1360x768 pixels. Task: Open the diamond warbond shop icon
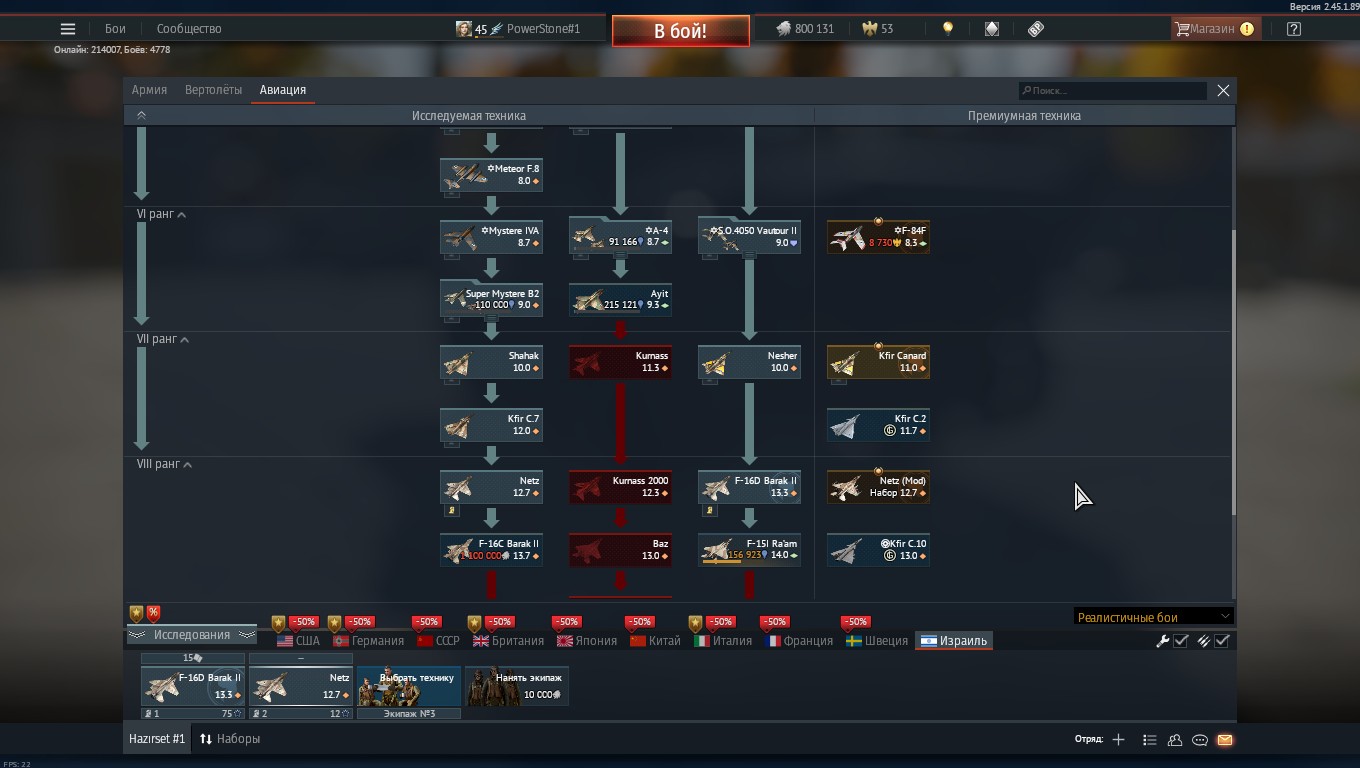point(992,29)
